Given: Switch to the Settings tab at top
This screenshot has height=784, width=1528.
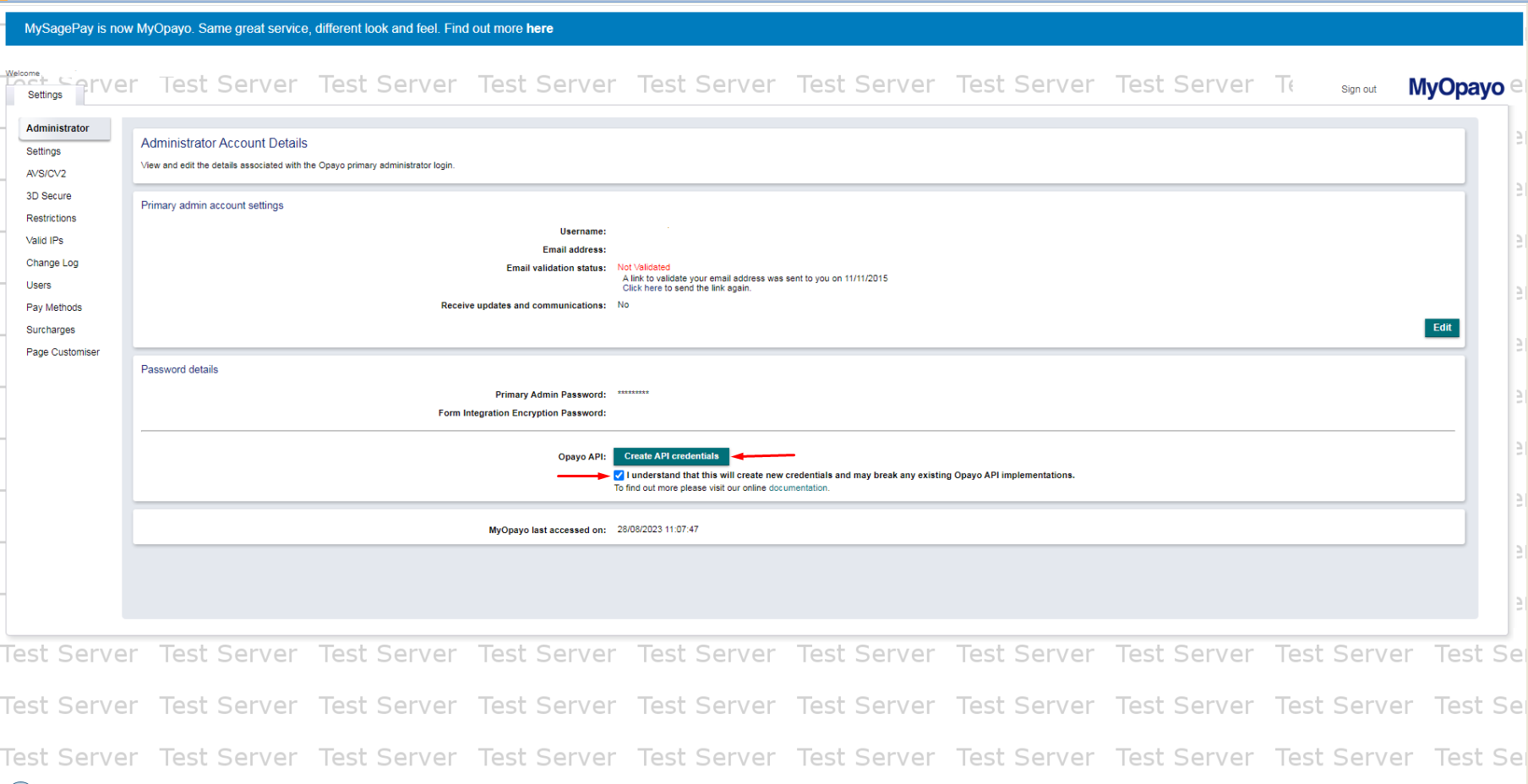Looking at the screenshot, I should (x=45, y=95).
